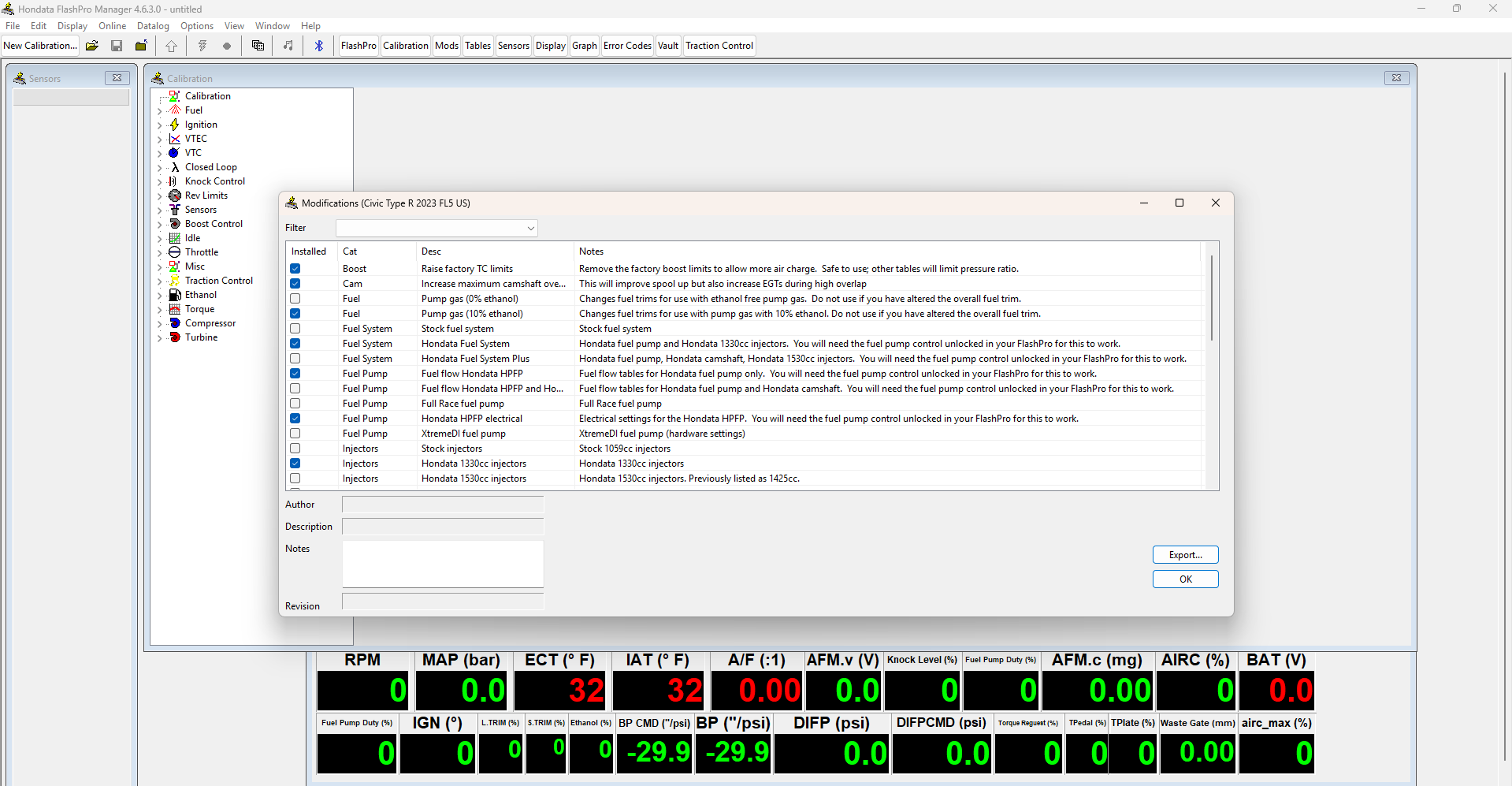Sort by the Desc column header
The image size is (1512, 786).
point(495,251)
